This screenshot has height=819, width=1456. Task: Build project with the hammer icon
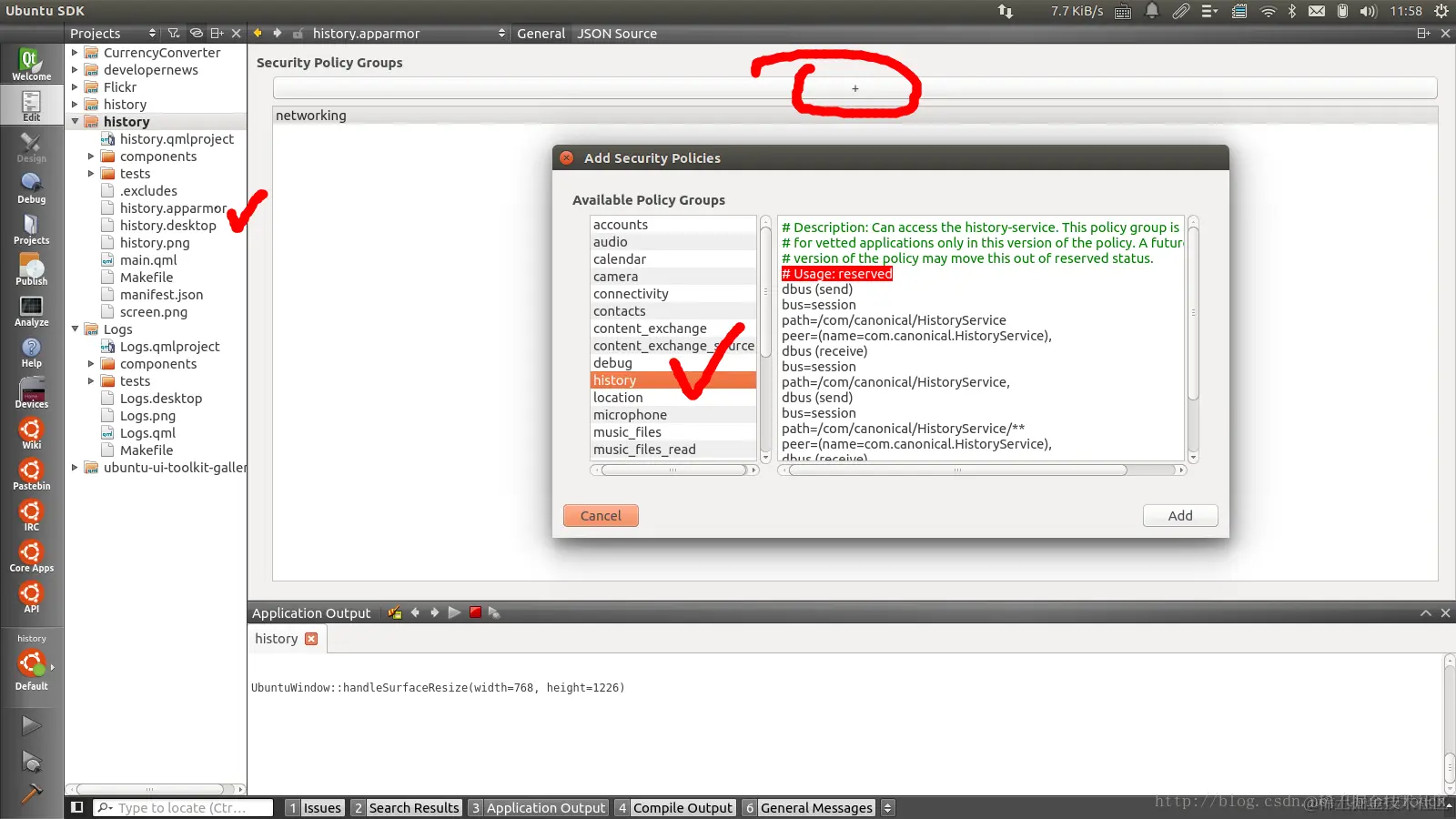[31, 794]
